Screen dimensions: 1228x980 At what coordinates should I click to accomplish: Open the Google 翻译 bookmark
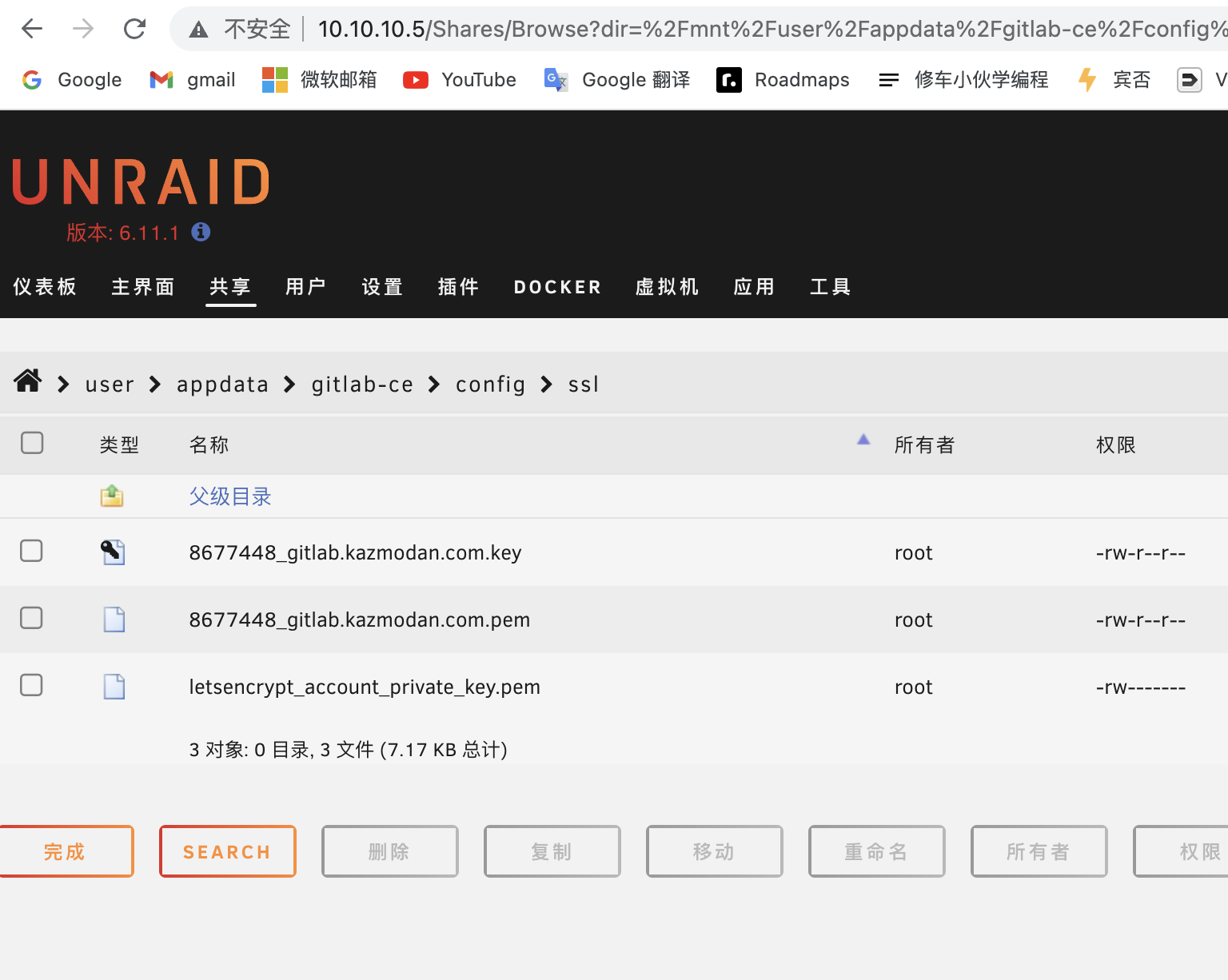(x=616, y=79)
